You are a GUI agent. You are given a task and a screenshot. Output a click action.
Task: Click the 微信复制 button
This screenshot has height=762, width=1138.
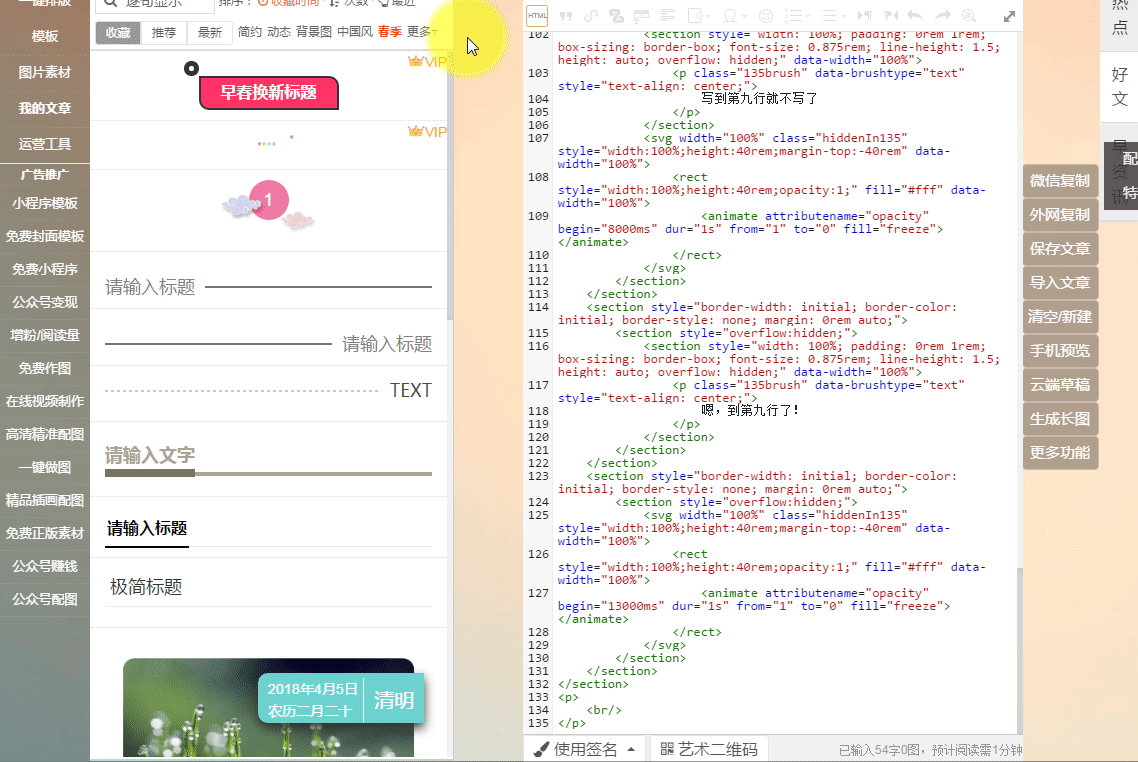point(1060,181)
